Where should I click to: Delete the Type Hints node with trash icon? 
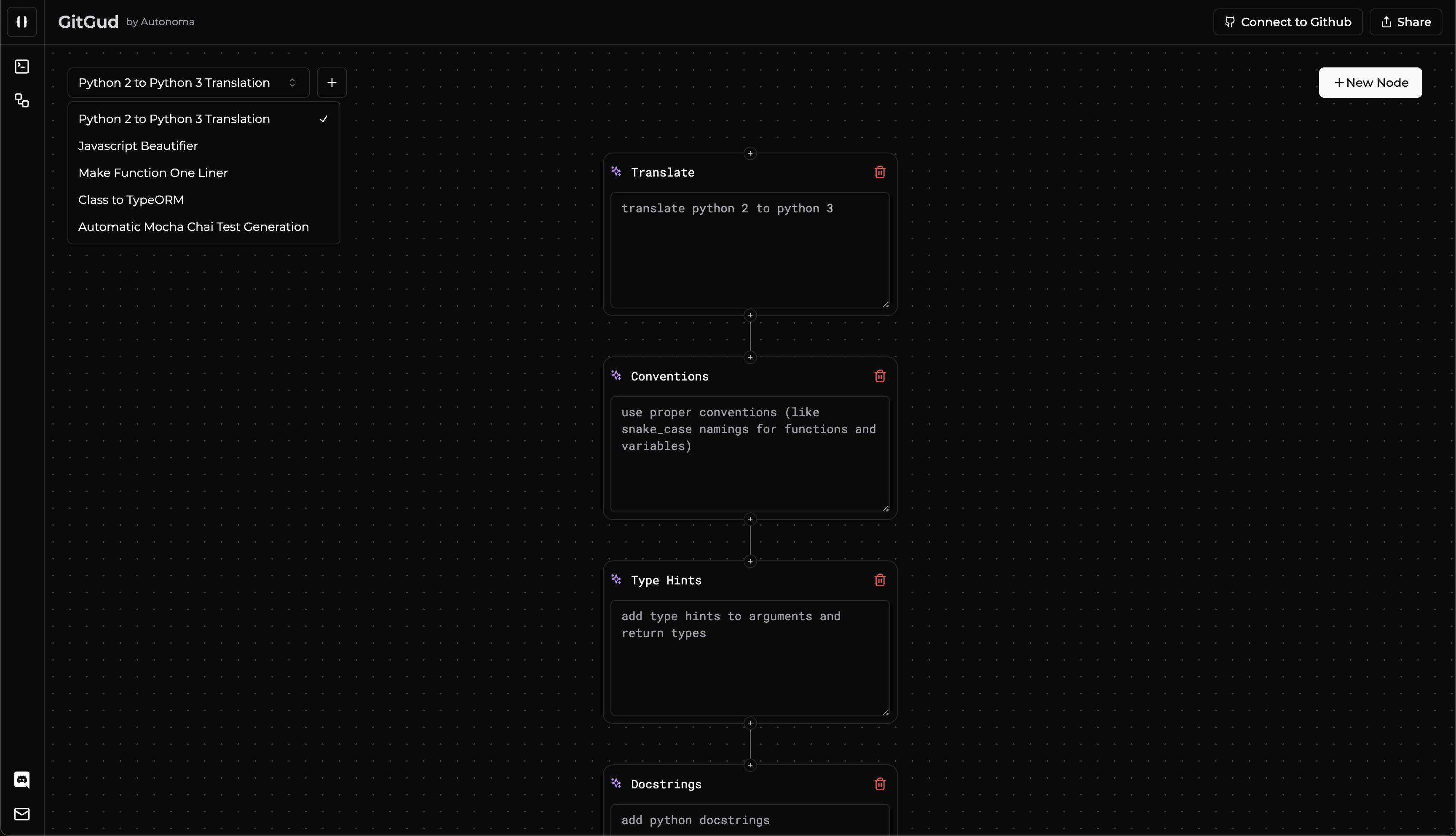(x=880, y=580)
